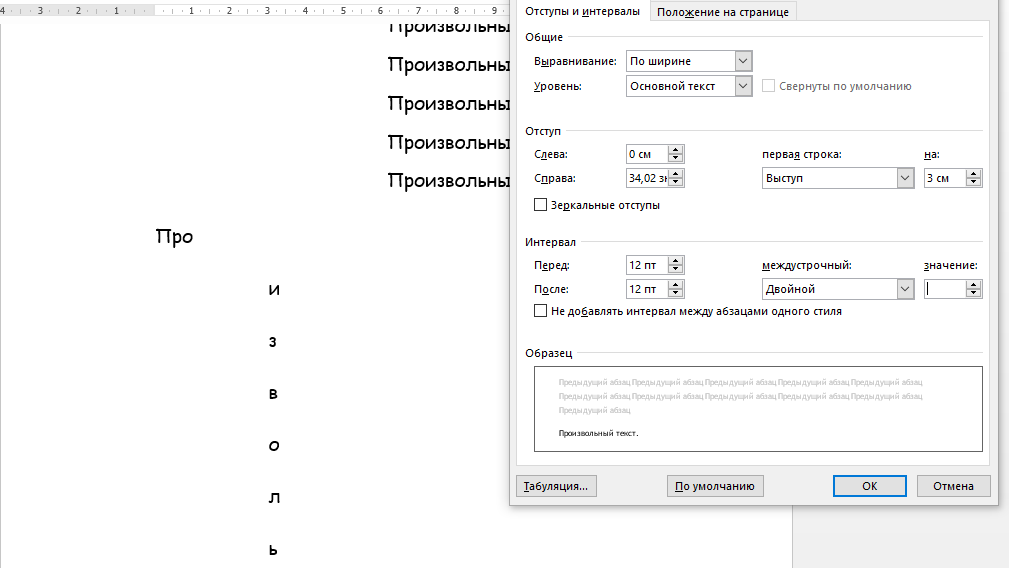
Task: Toggle the Свернуты по умолчанию checkbox
Action: pyautogui.click(x=768, y=86)
